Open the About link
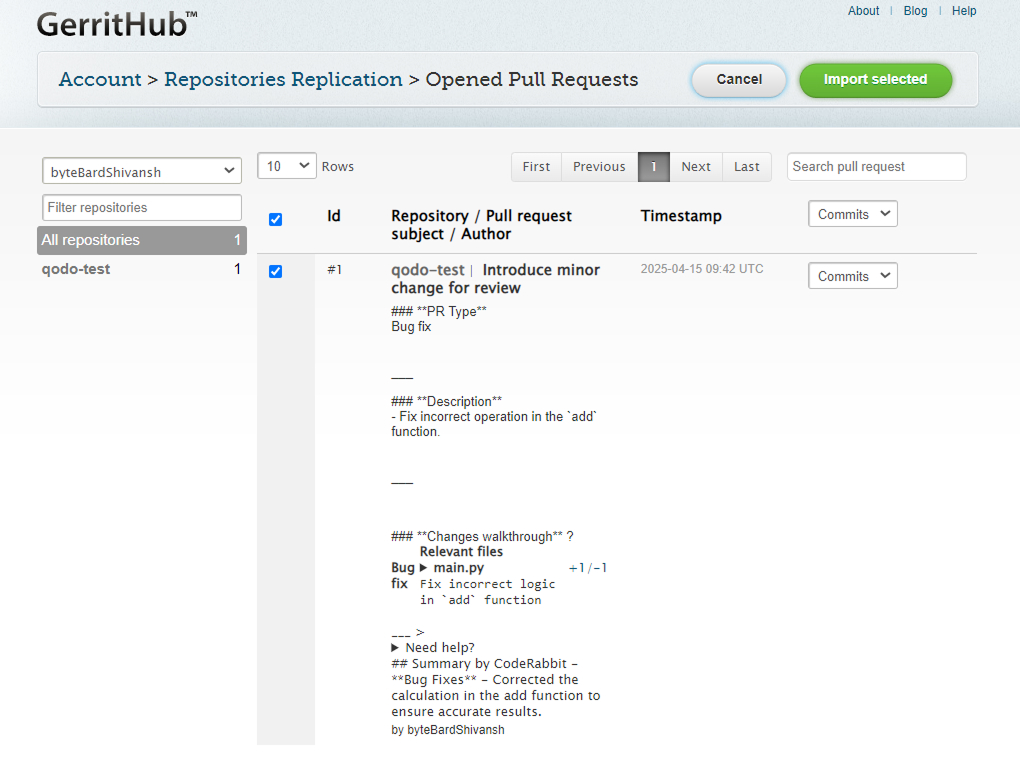Screen dimensions: 1020x767 (x=863, y=11)
